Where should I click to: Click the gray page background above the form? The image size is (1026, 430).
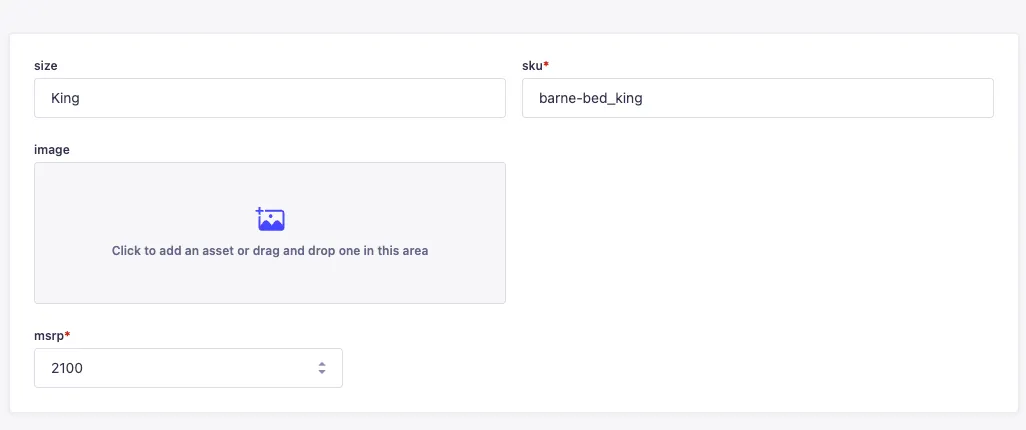coord(512,15)
